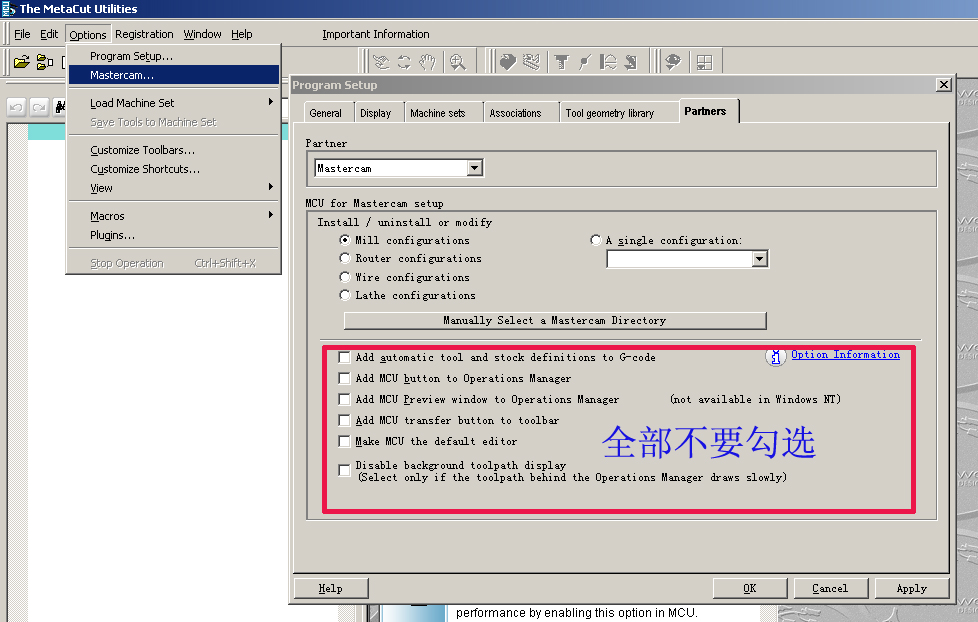Image resolution: width=978 pixels, height=622 pixels.
Task: Open the single configuration dropdown list
Action: coord(759,258)
